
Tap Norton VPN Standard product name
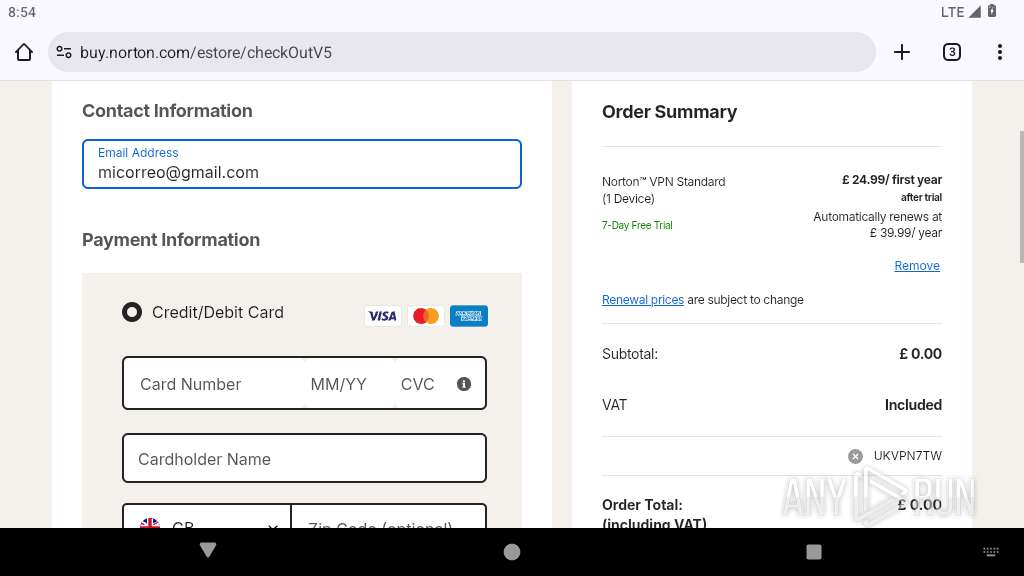pos(664,190)
